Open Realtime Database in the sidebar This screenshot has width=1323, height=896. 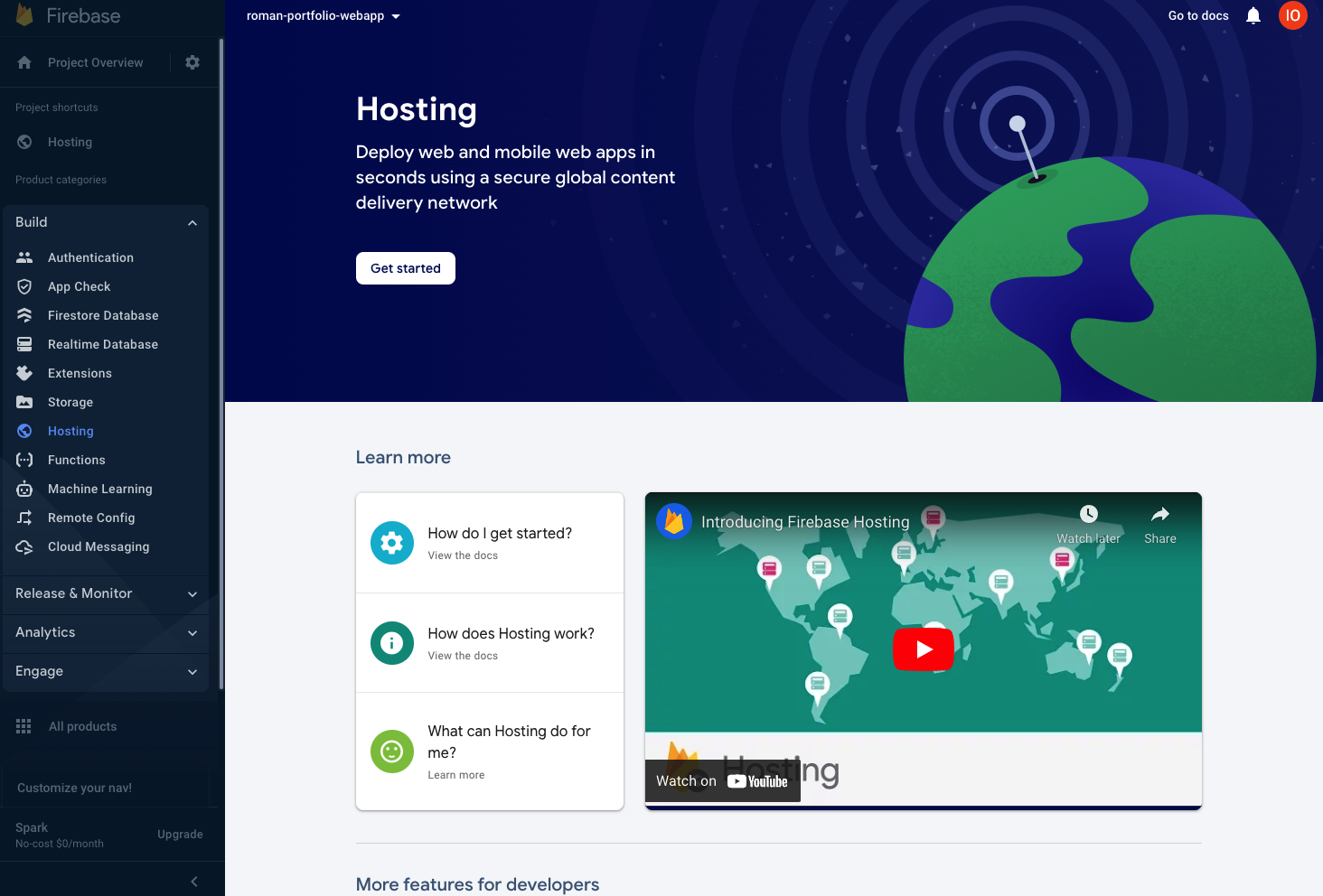103,344
